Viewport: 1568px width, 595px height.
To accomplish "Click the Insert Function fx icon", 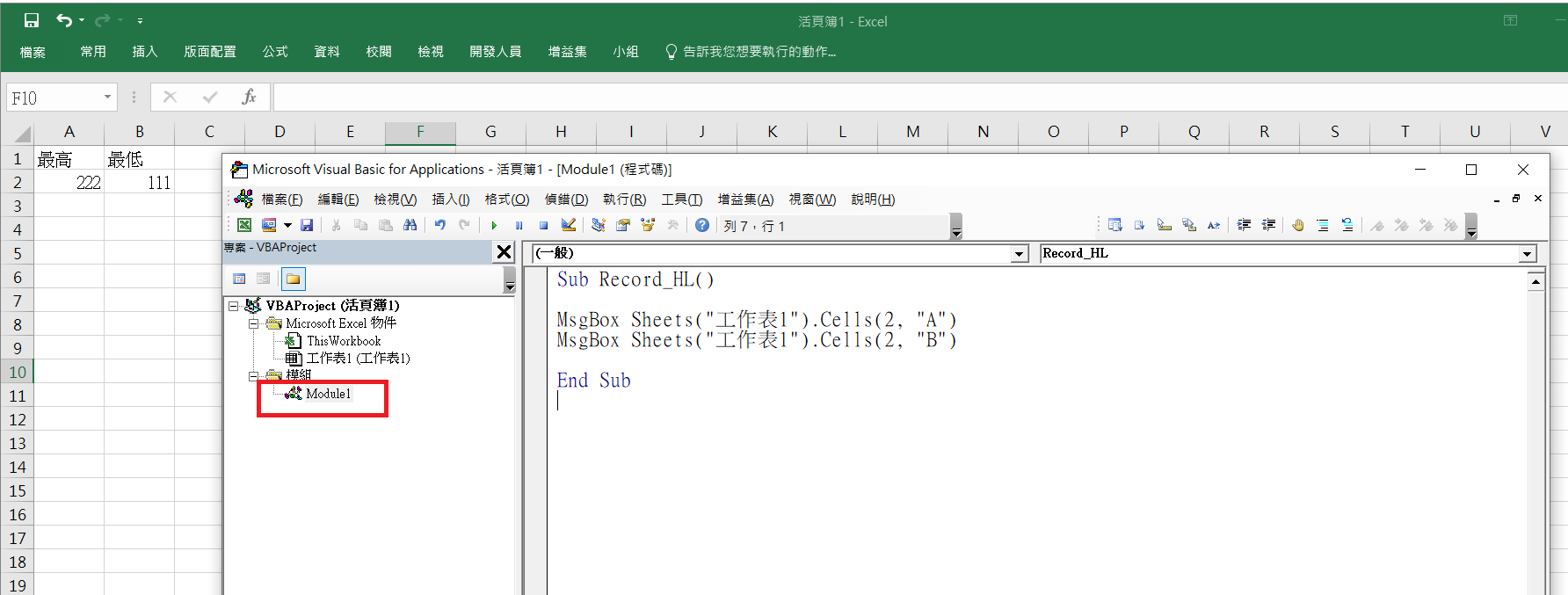I will point(249,98).
